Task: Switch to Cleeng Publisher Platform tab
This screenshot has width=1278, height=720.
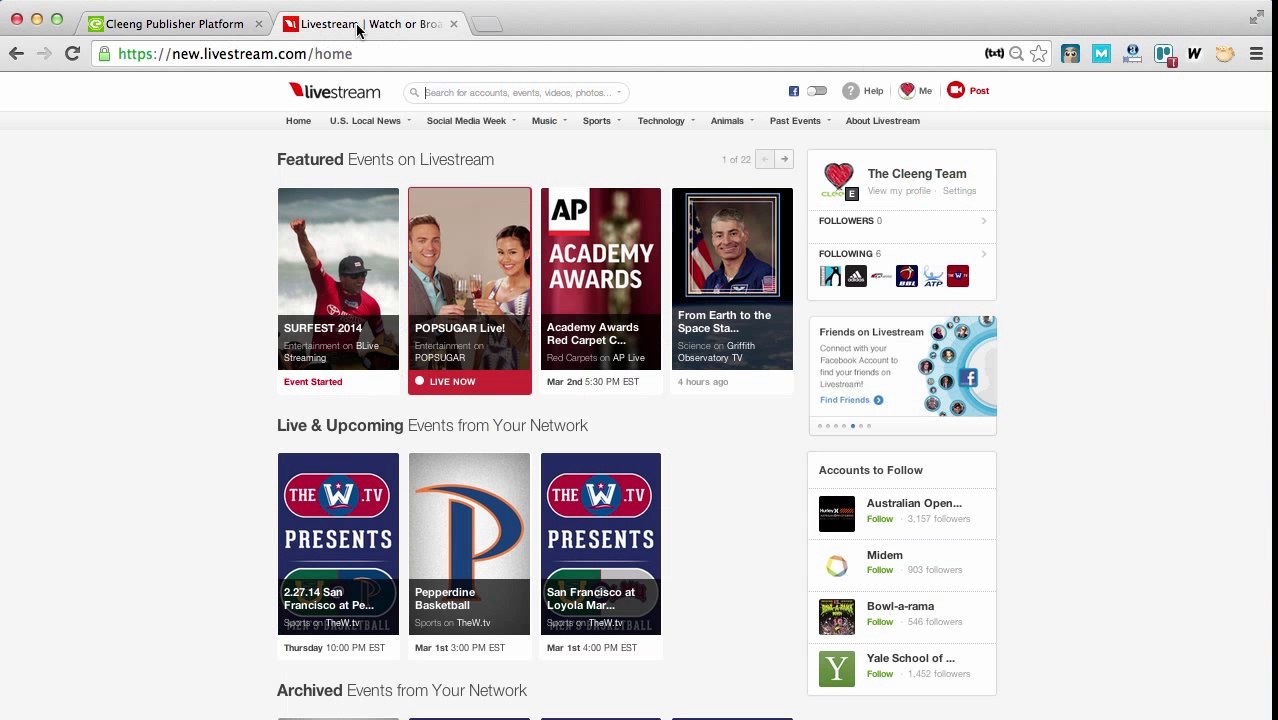Action: pyautogui.click(x=174, y=24)
